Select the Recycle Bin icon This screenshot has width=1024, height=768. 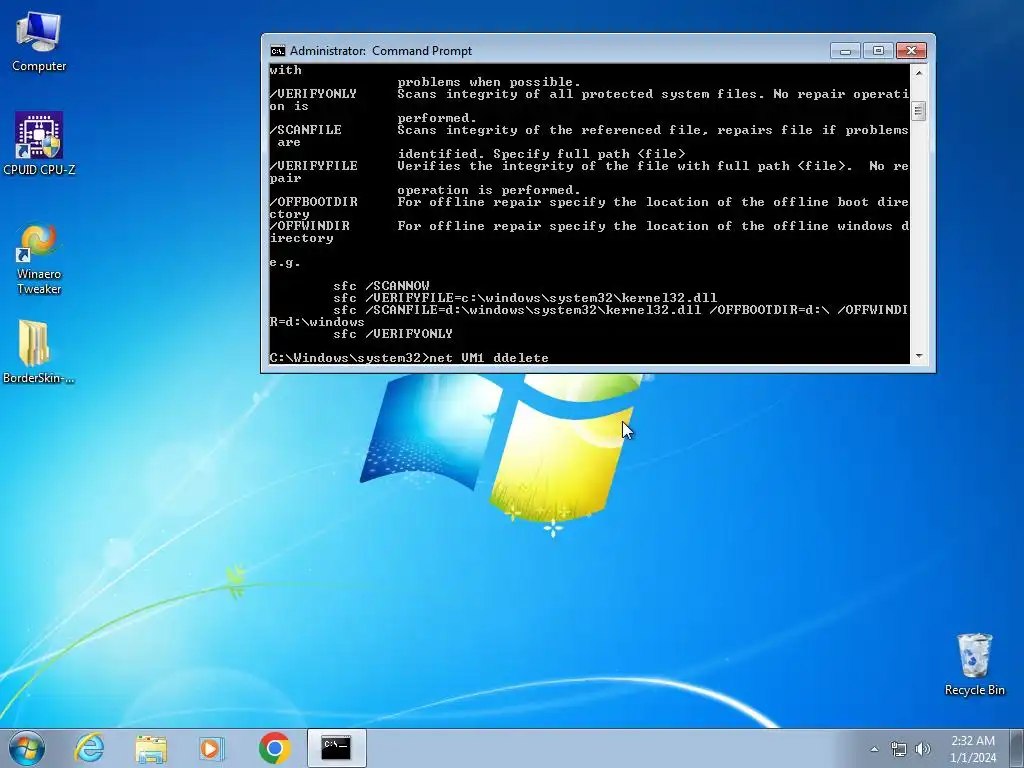click(974, 664)
